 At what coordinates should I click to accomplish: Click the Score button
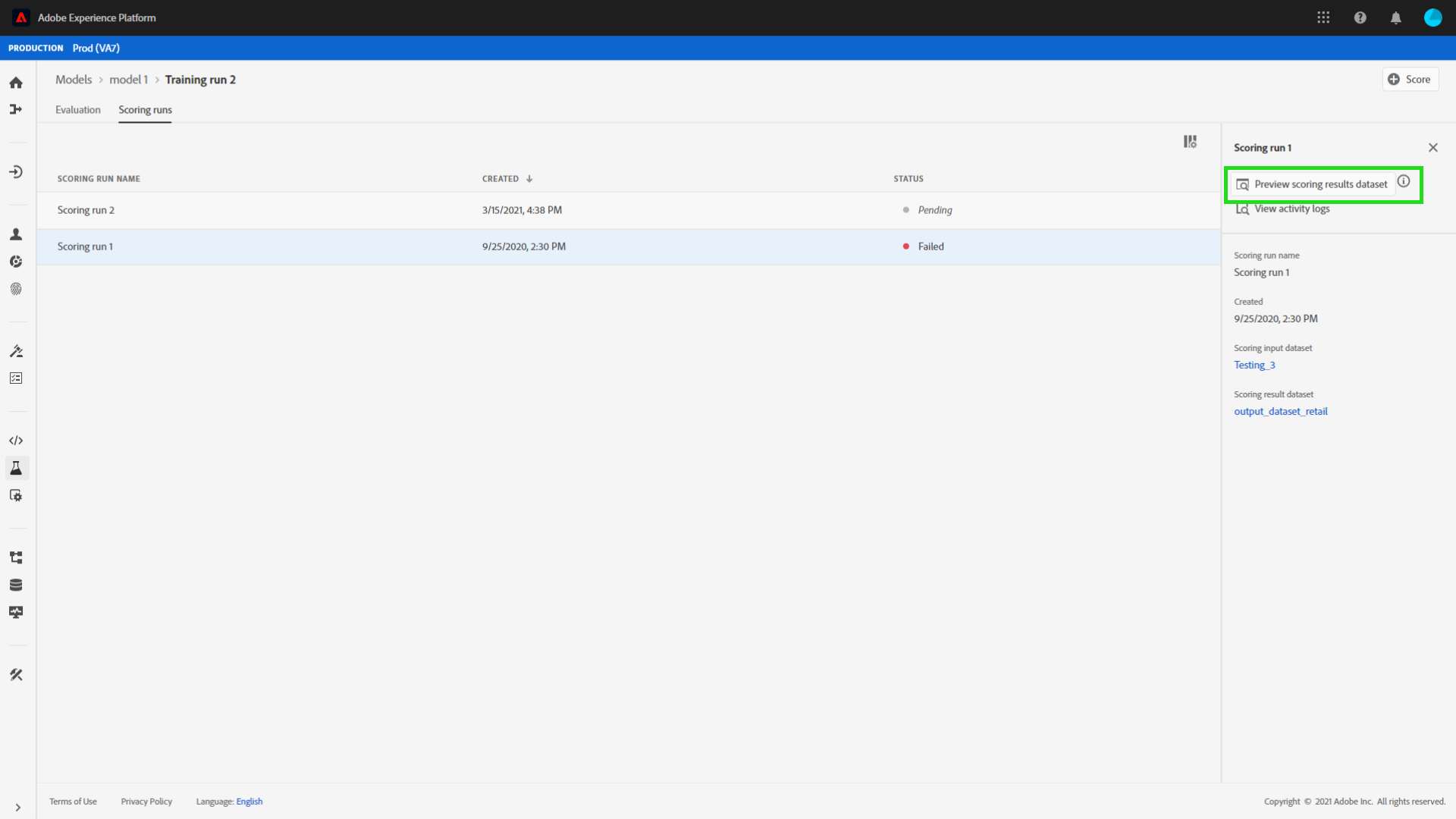click(1410, 80)
